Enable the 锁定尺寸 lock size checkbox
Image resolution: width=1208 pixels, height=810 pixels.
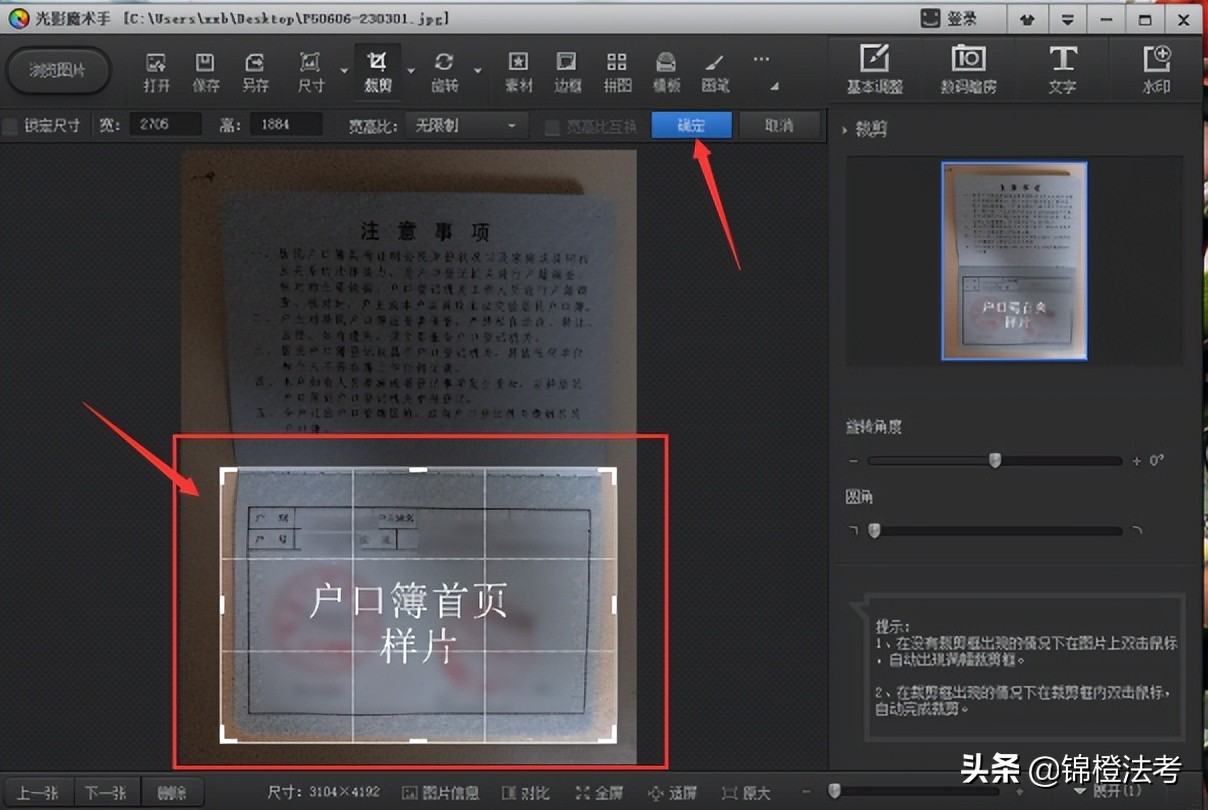coord(13,126)
